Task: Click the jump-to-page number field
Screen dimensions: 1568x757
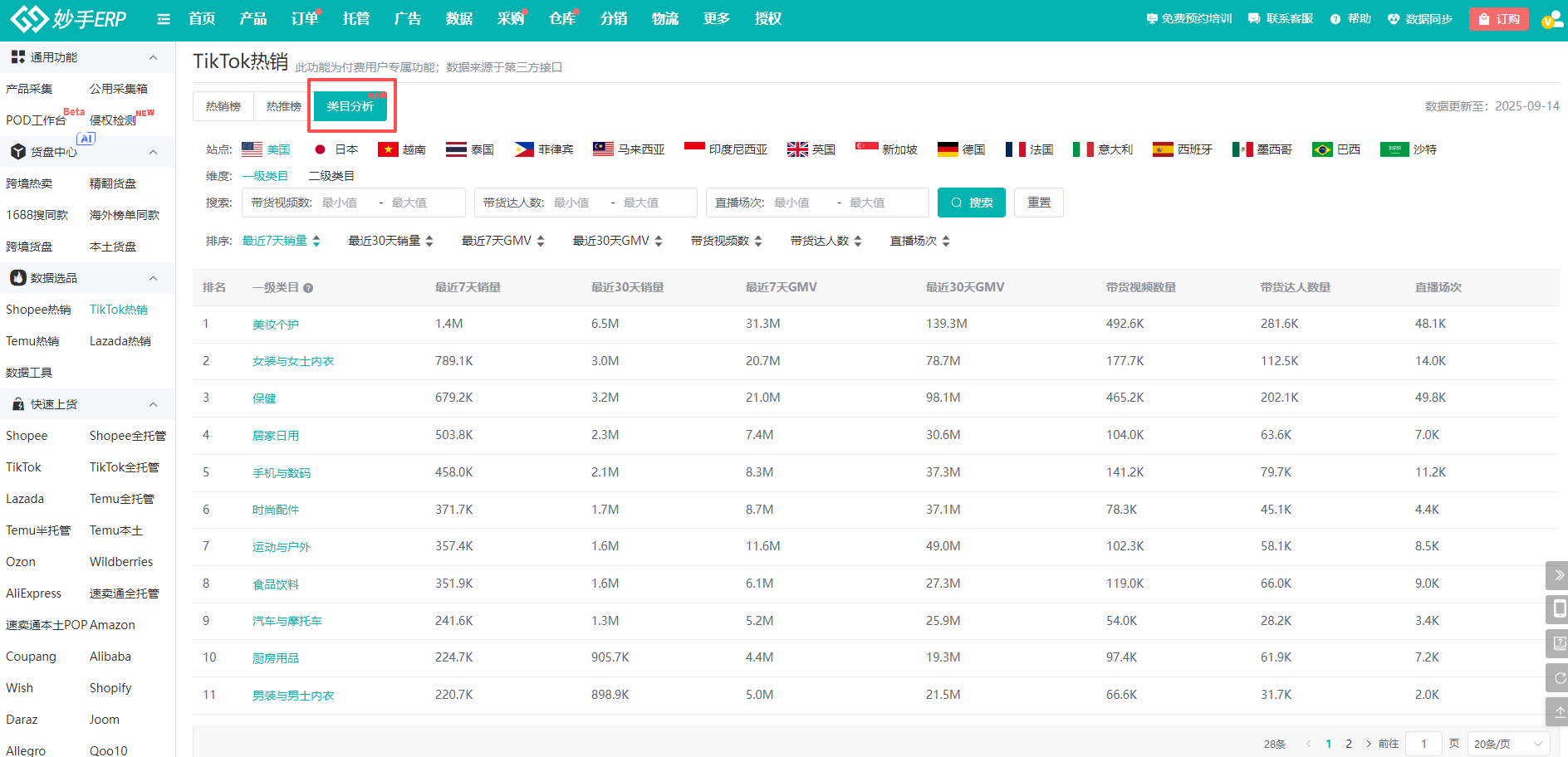Action: pos(1423,744)
